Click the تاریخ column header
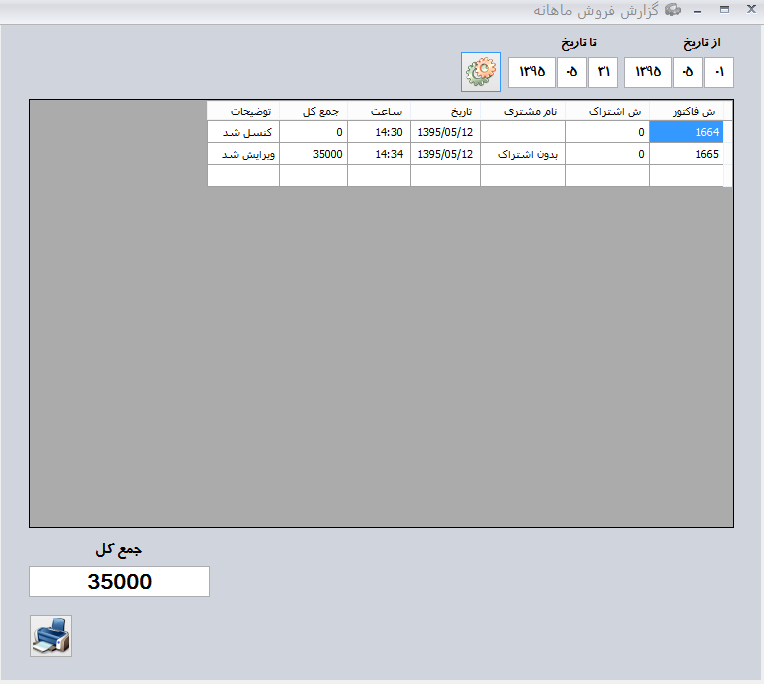The image size is (764, 684). [445, 112]
